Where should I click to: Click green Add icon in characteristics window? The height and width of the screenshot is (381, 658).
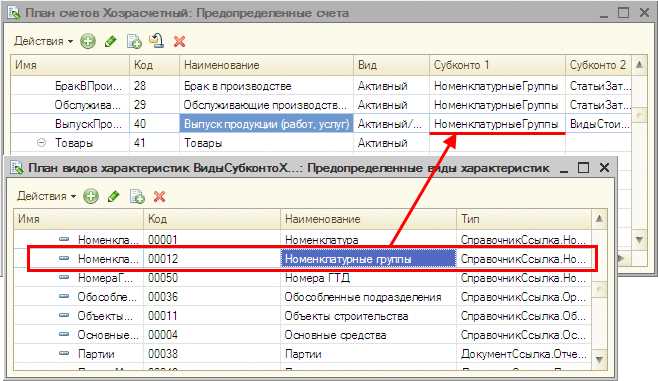pyautogui.click(x=91, y=196)
